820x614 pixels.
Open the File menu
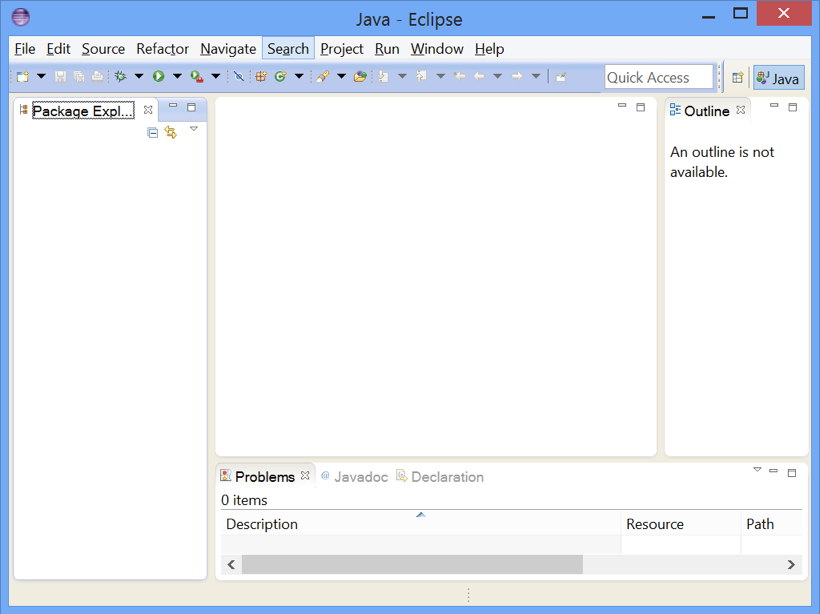(25, 49)
